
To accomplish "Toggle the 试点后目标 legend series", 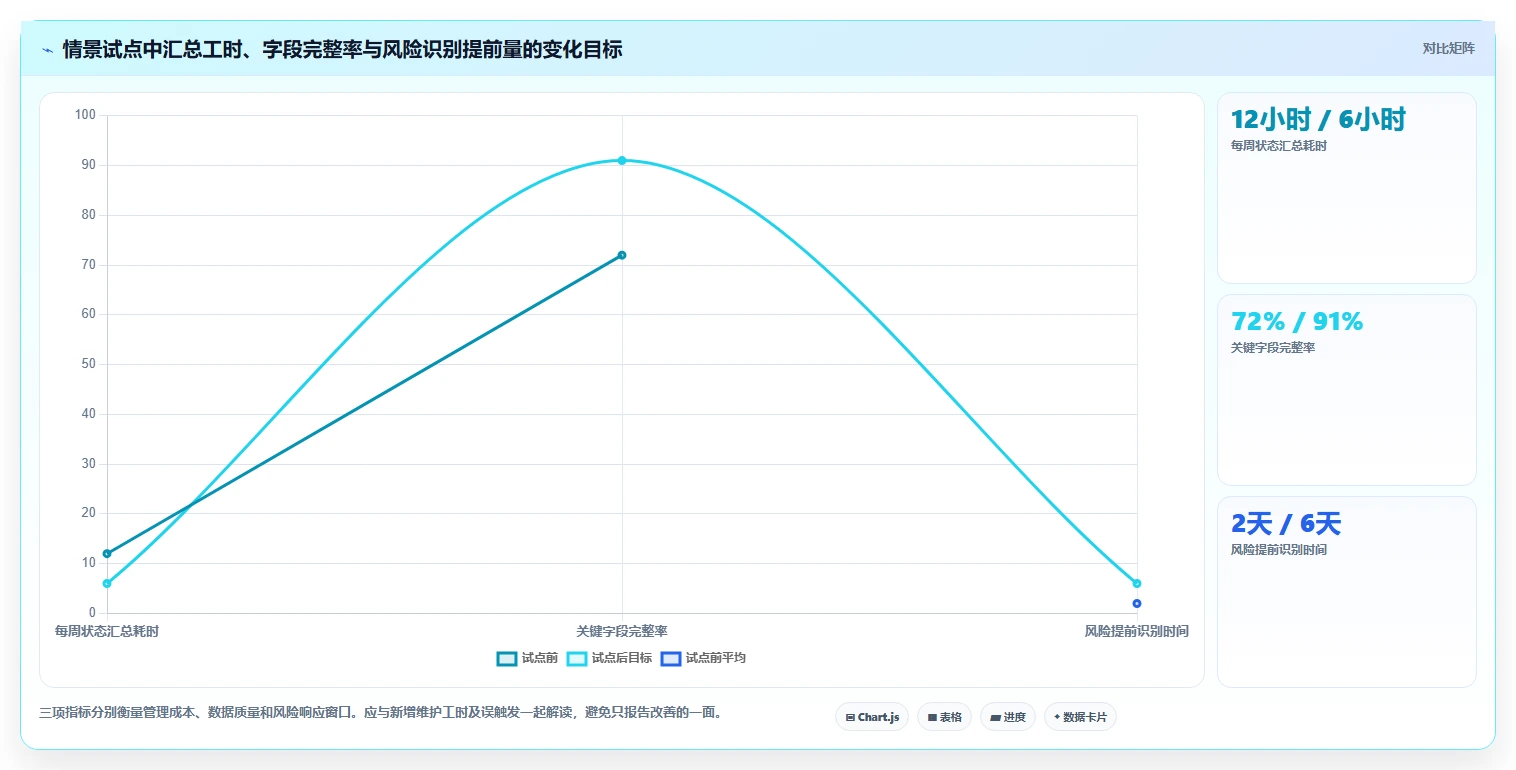I will [609, 658].
